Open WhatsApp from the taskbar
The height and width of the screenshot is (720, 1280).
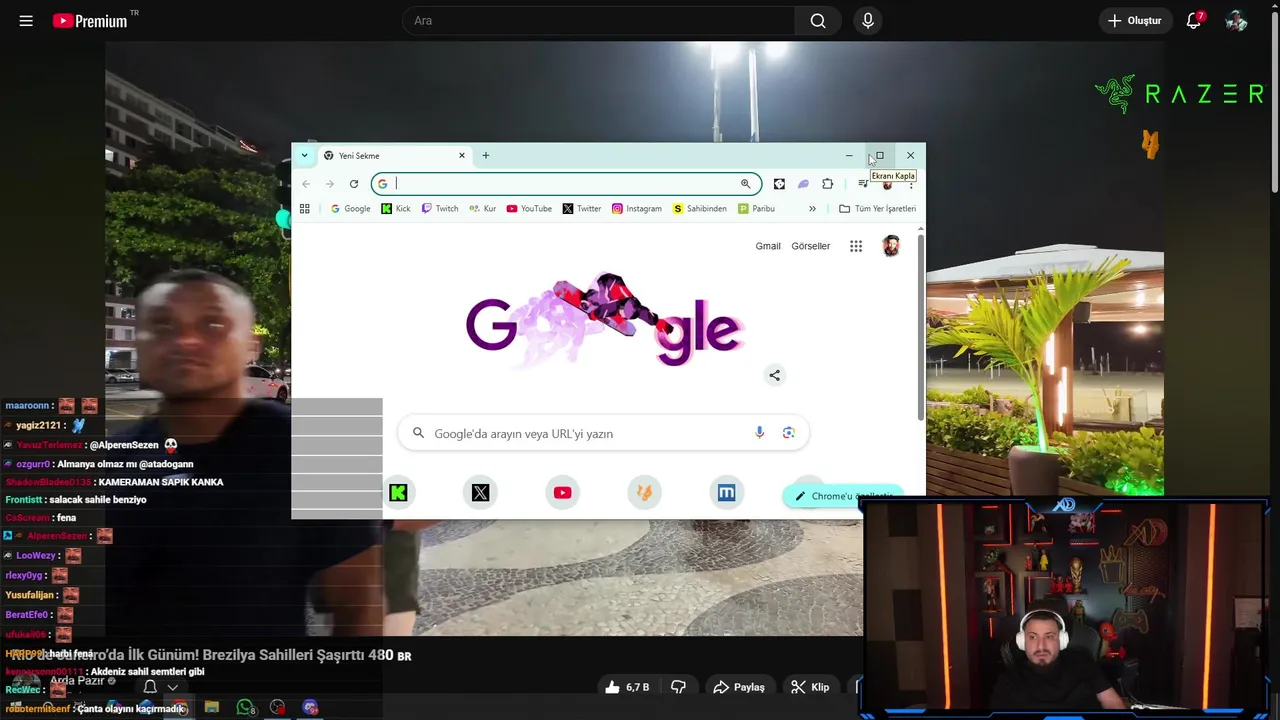point(245,707)
